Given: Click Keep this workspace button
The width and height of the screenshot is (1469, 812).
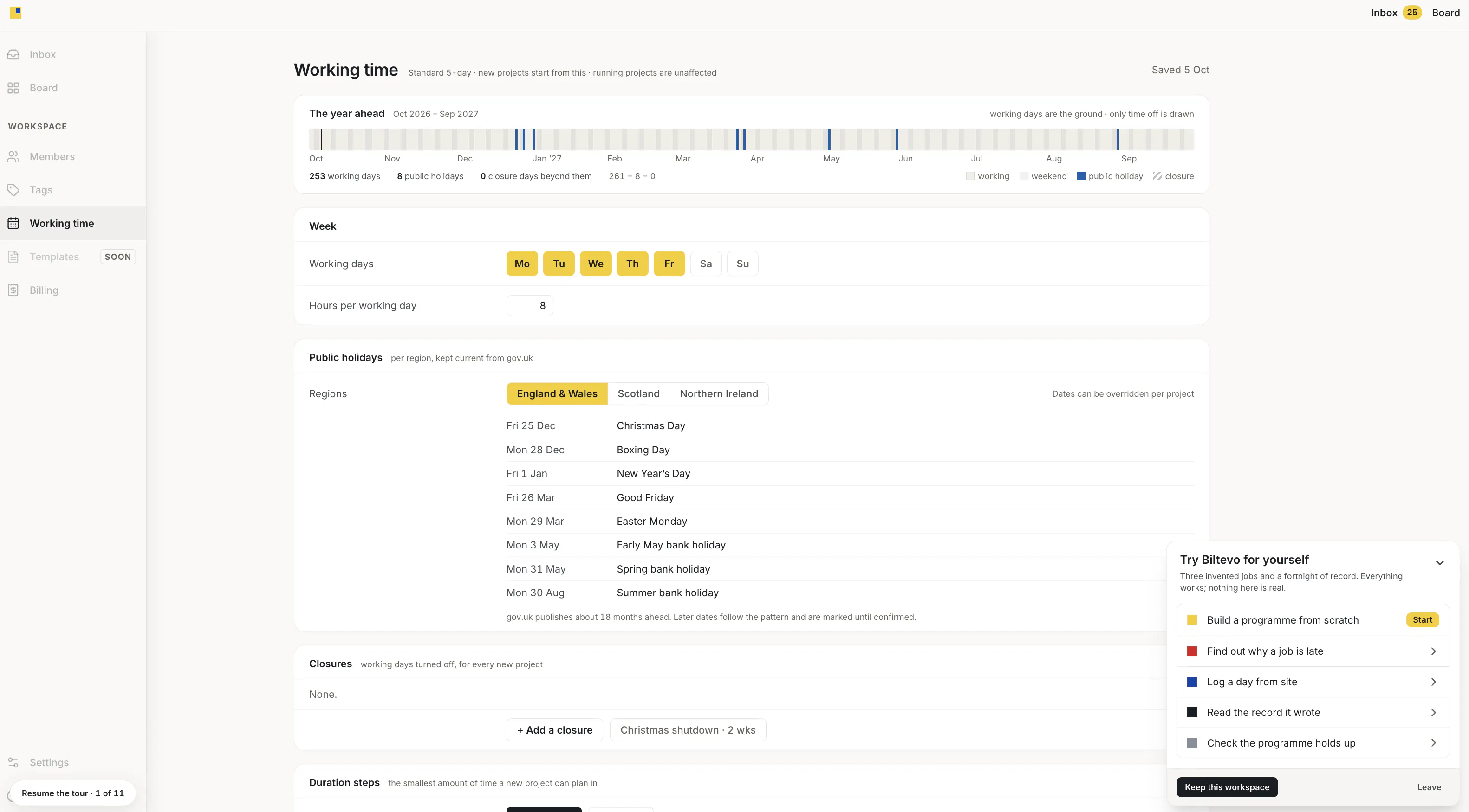Looking at the screenshot, I should click(x=1227, y=787).
